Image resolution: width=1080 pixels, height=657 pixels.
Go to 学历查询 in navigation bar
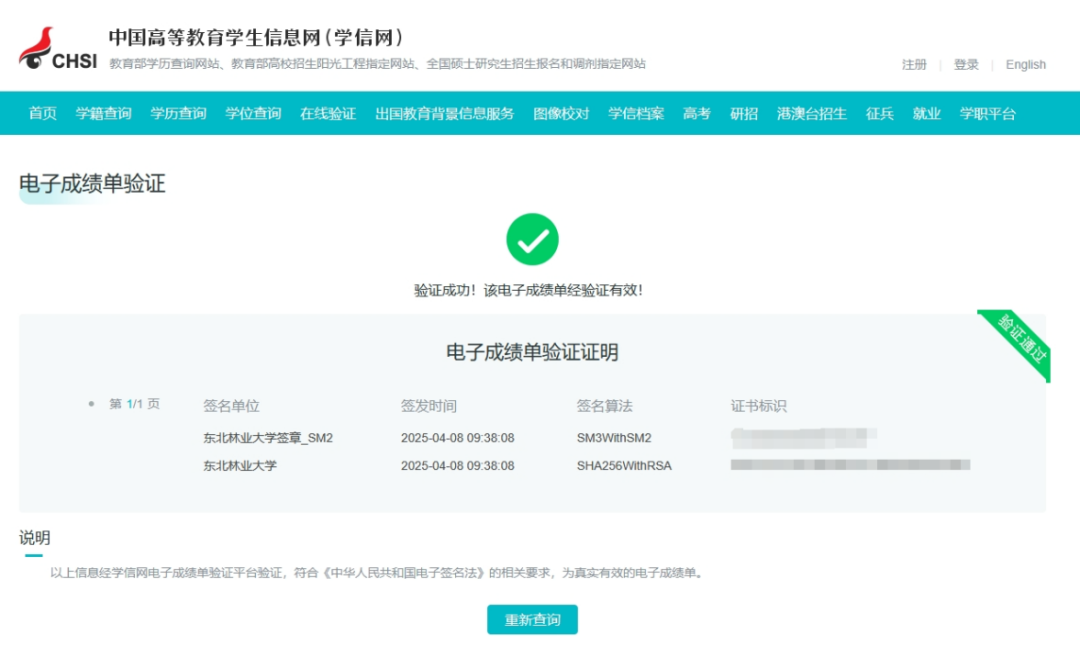179,113
